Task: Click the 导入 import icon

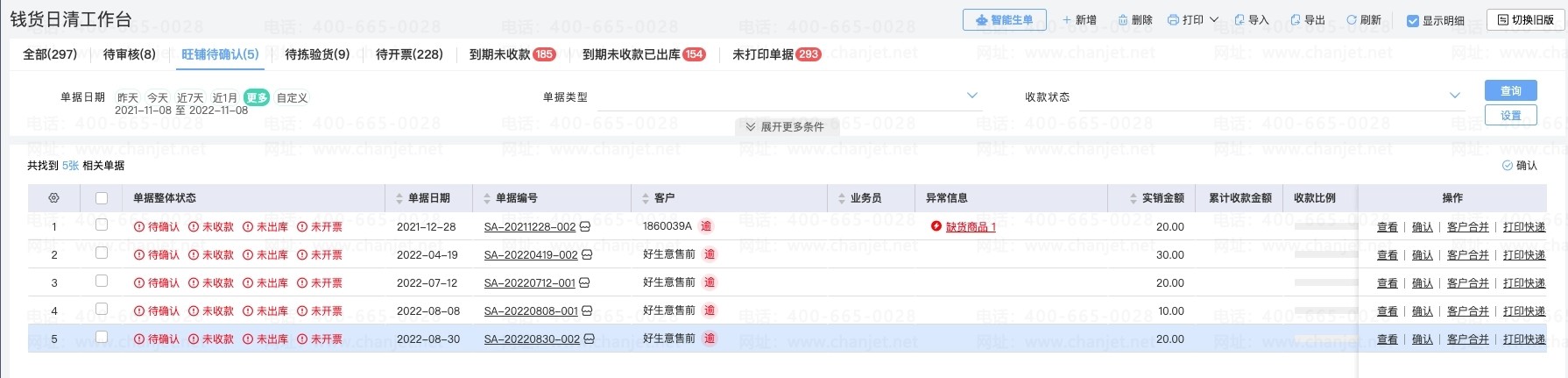Action: pyautogui.click(x=1240, y=19)
